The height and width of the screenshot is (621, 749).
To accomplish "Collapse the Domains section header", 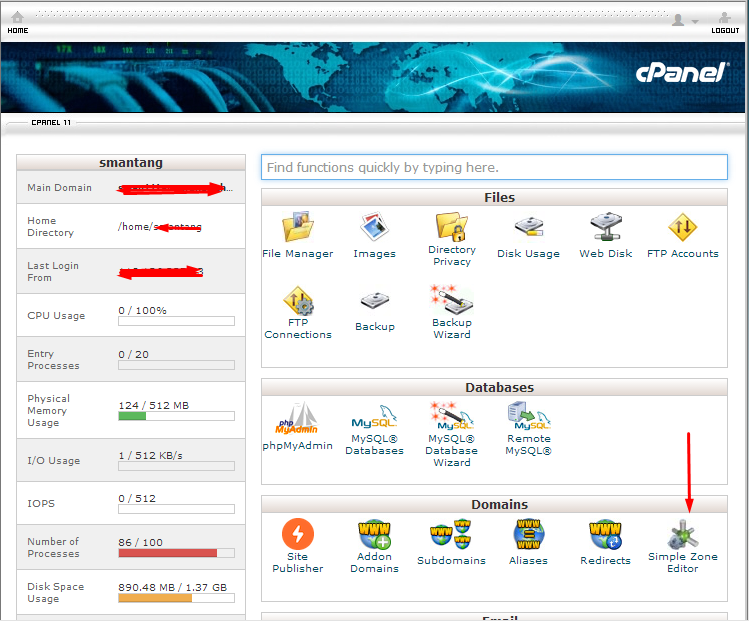I will [x=494, y=504].
